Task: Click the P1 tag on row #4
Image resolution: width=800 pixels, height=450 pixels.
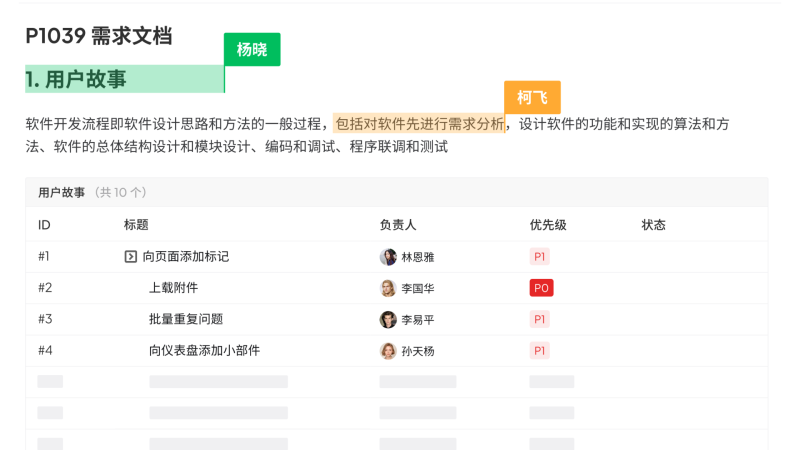Action: pos(539,351)
